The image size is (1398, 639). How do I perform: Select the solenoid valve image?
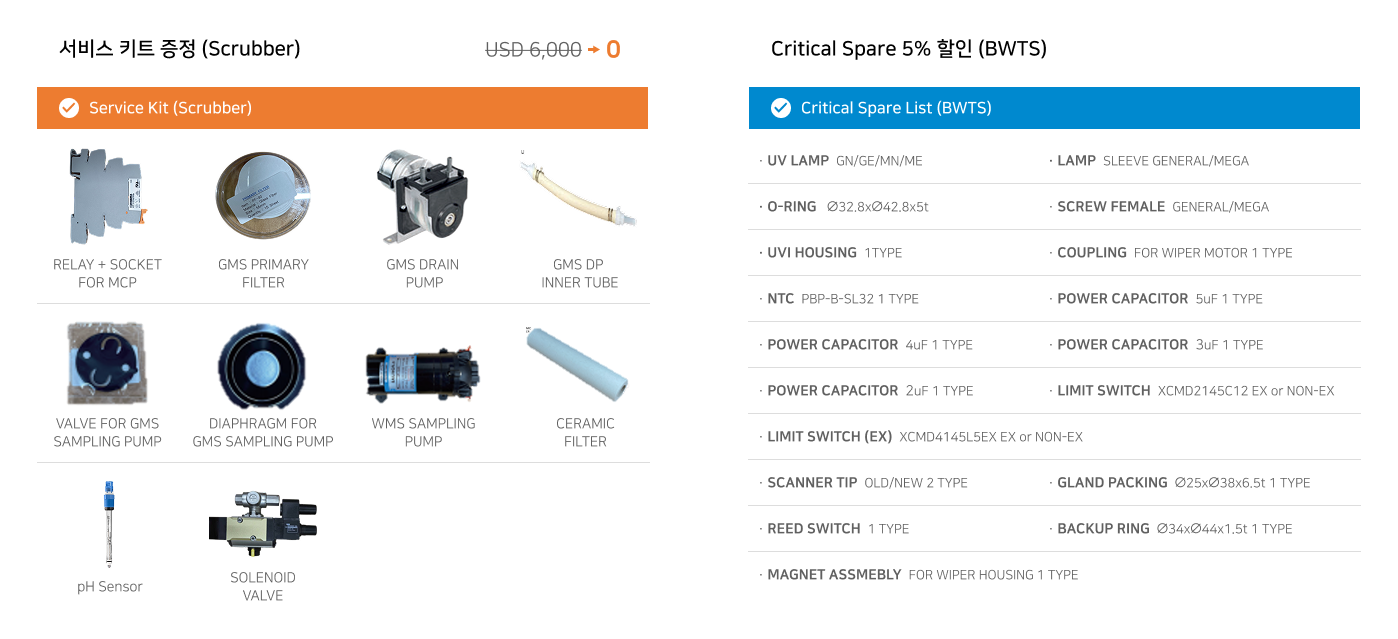[262, 522]
